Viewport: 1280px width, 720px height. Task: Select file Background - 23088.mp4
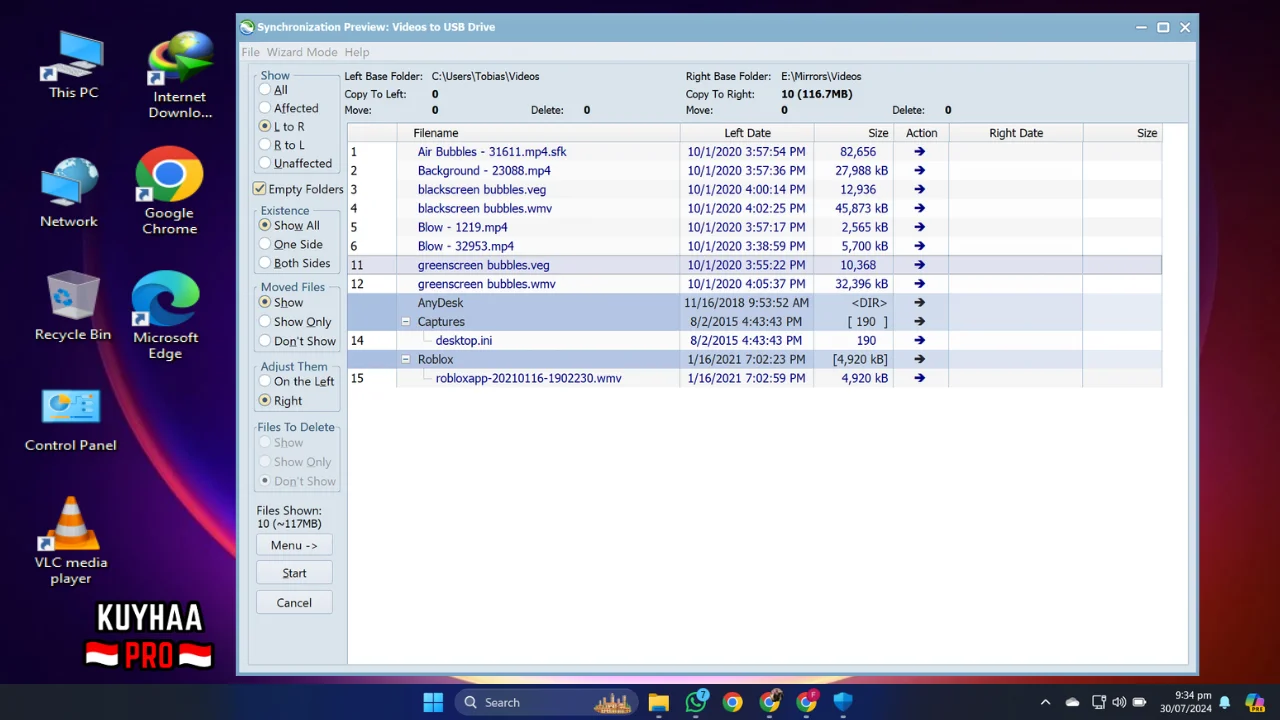[x=484, y=171]
